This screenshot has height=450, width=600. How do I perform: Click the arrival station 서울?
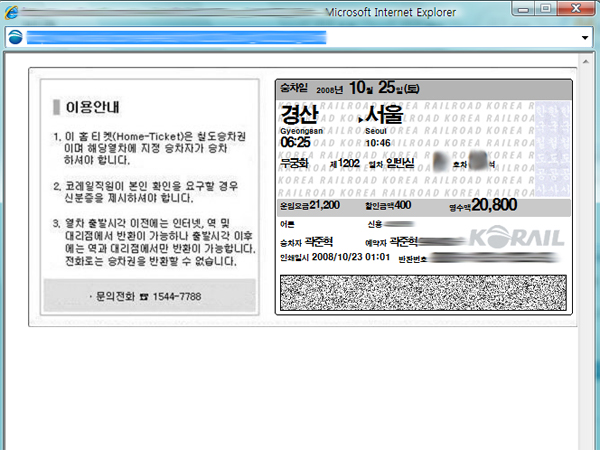click(384, 114)
